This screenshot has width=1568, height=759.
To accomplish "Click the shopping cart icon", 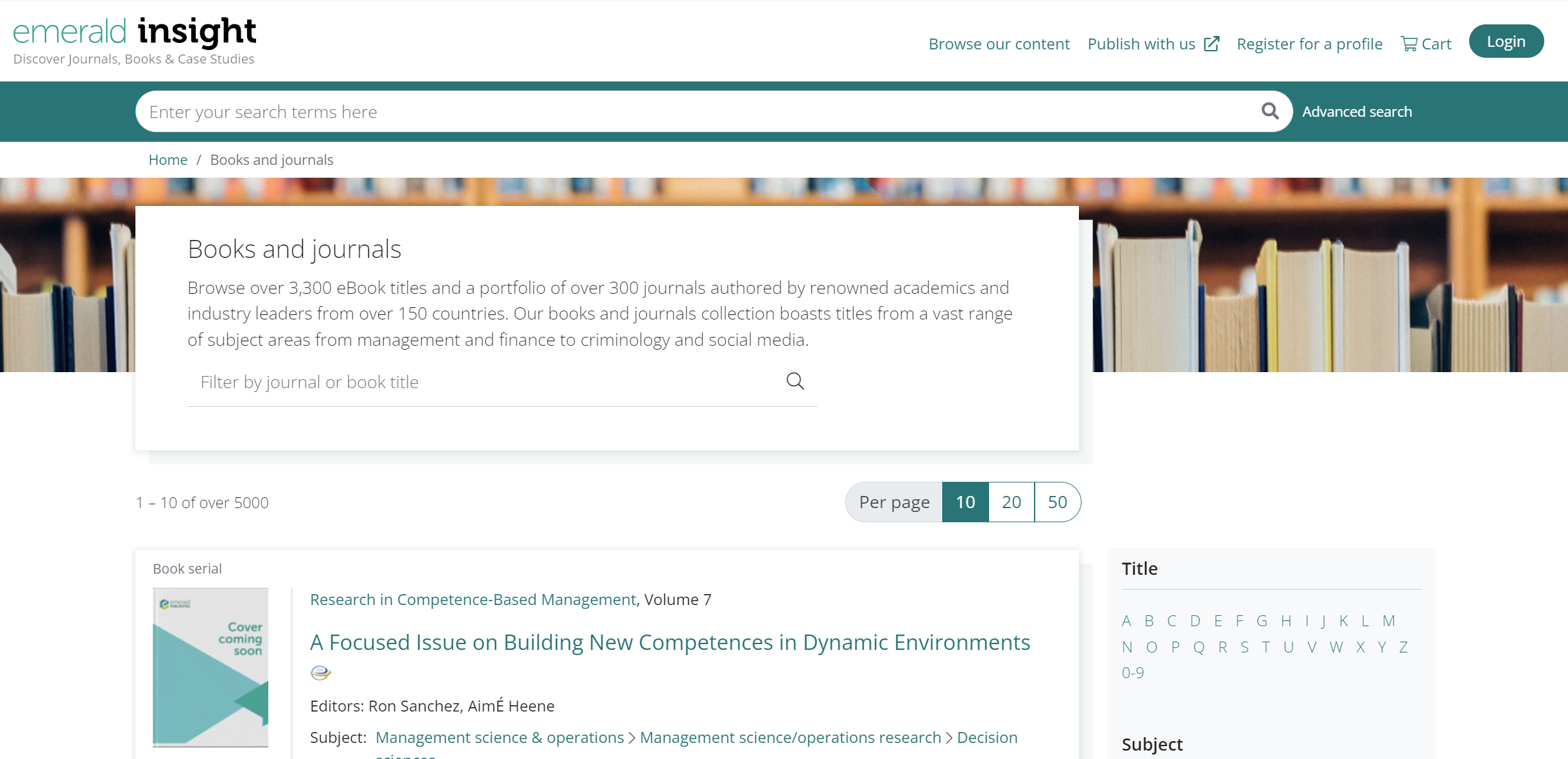I will click(x=1409, y=44).
